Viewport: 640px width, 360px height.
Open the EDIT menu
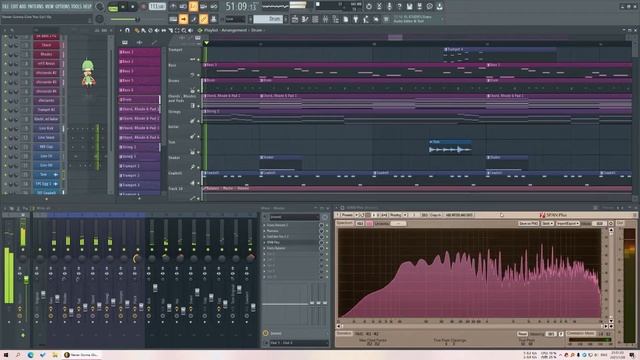[x=14, y=7]
